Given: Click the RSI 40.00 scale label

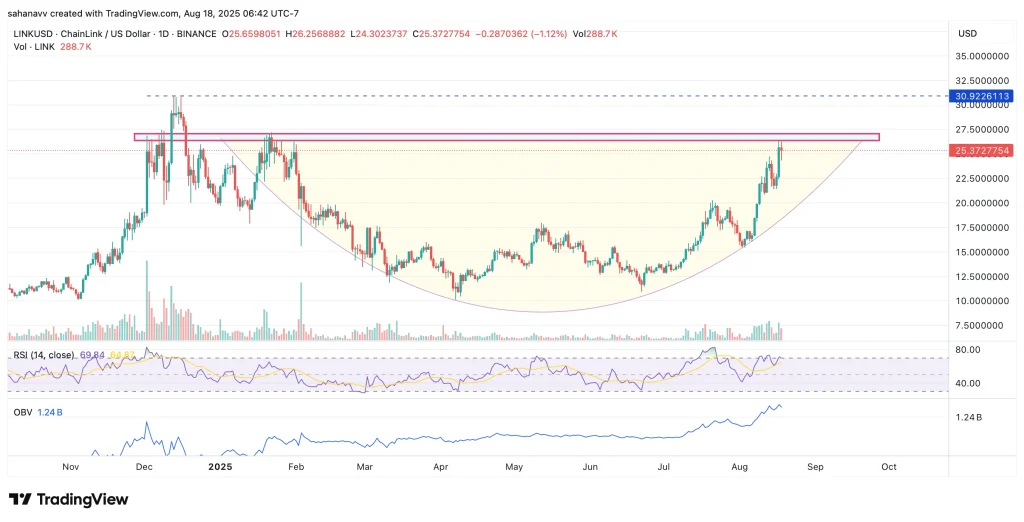Looking at the screenshot, I should point(967,383).
